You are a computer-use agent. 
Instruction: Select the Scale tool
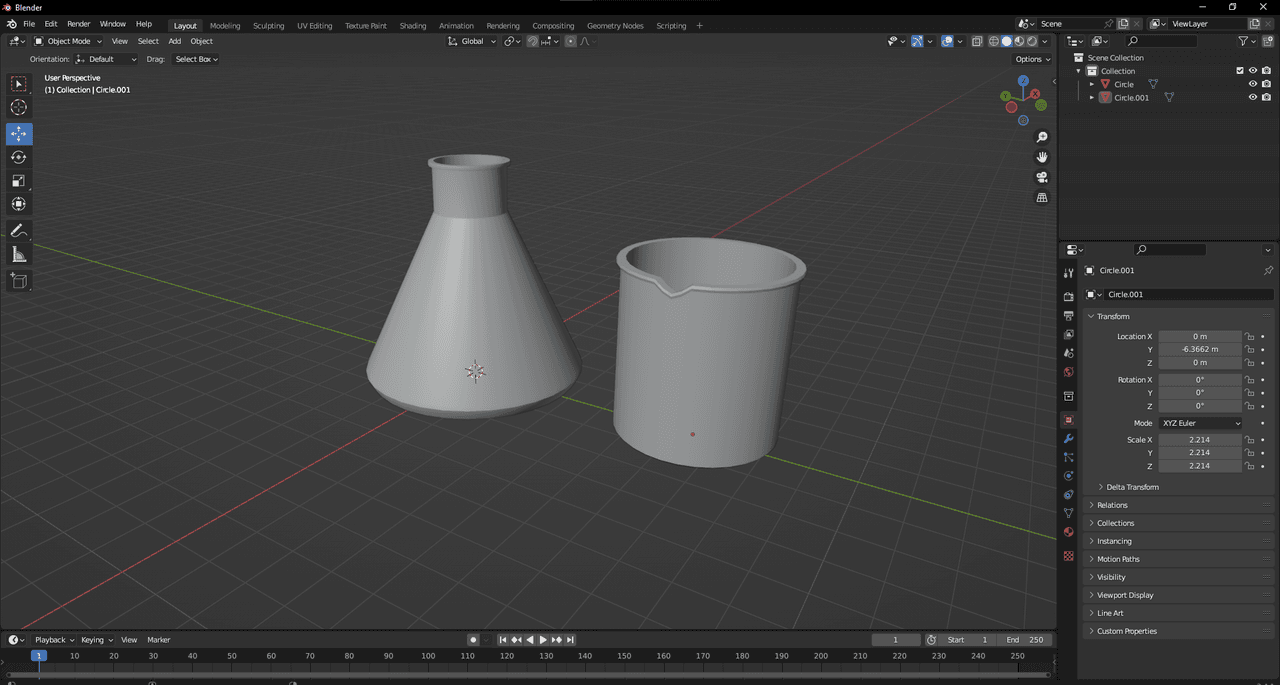19,181
